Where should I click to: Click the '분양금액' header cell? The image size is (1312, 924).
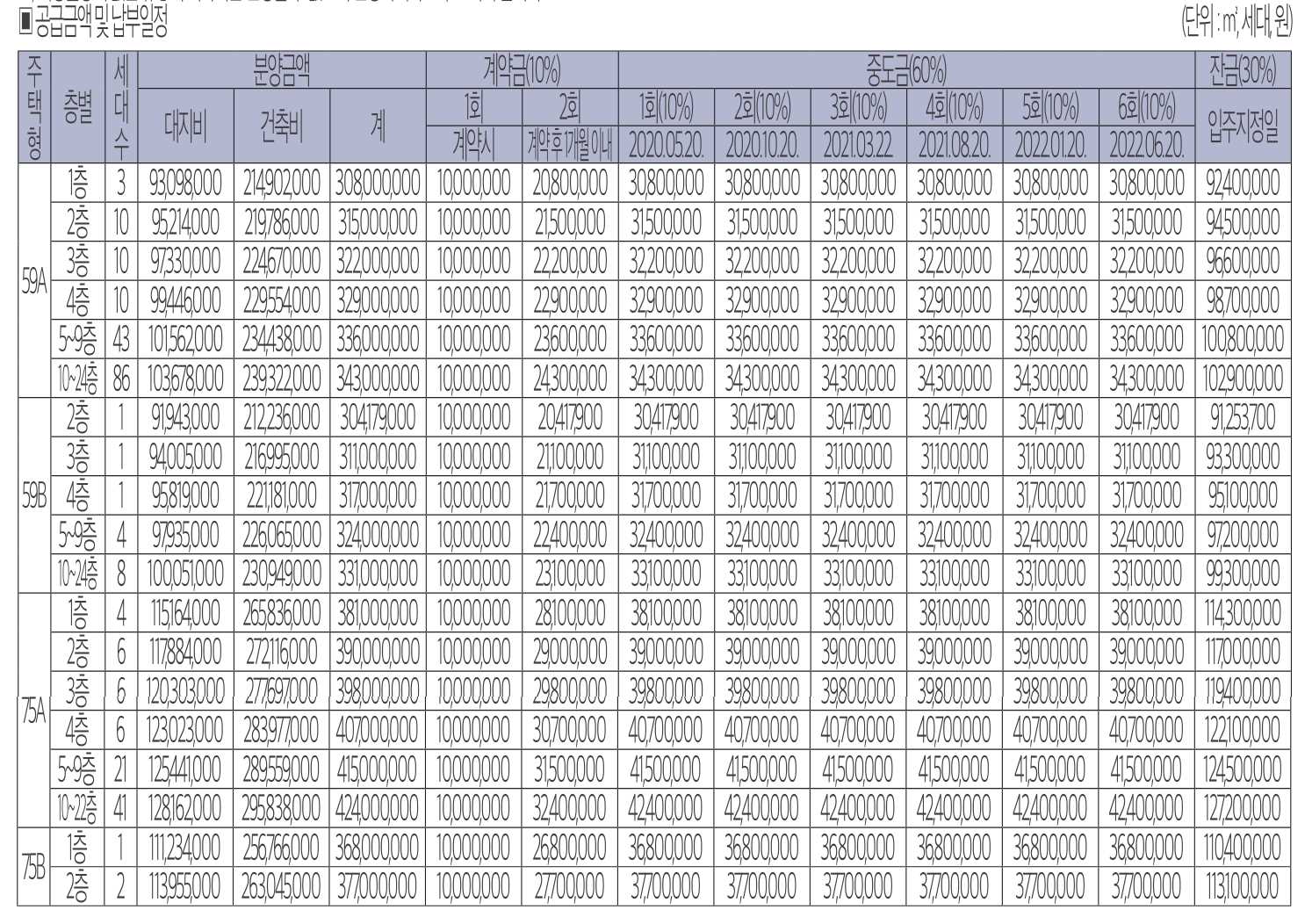tap(281, 70)
